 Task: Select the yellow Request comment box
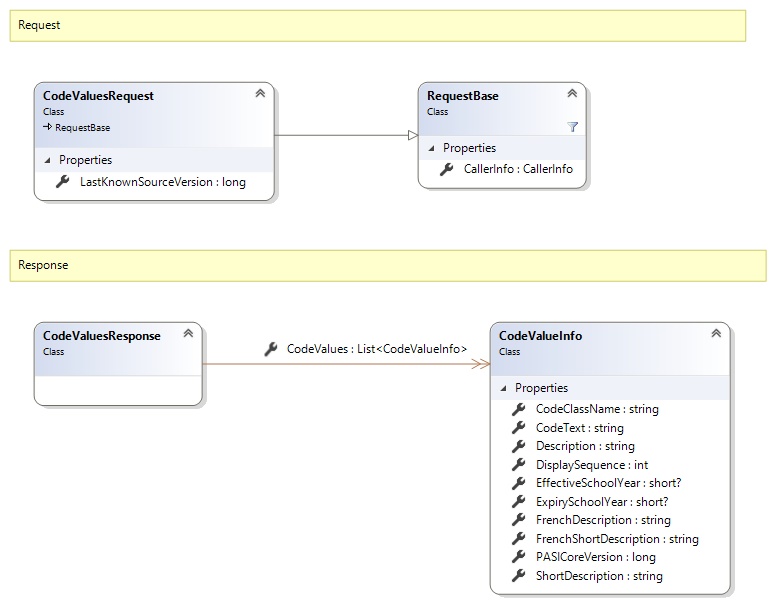[378, 26]
